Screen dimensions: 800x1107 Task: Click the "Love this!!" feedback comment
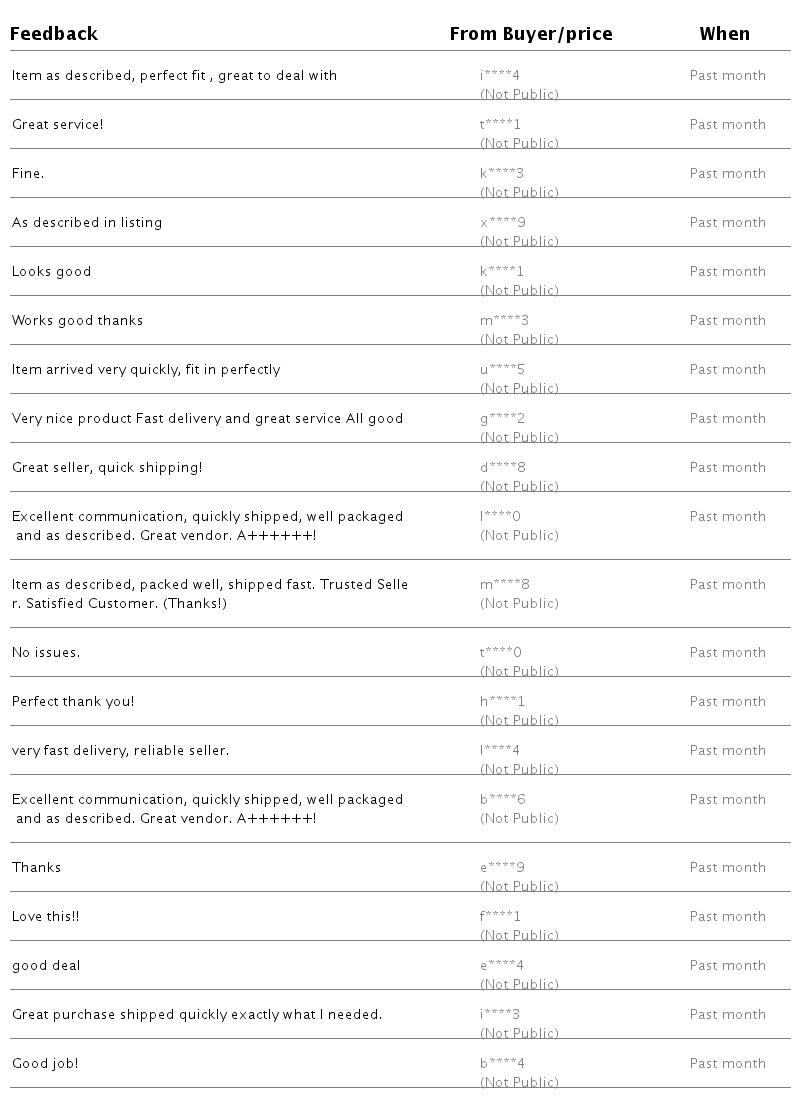[x=45, y=917]
